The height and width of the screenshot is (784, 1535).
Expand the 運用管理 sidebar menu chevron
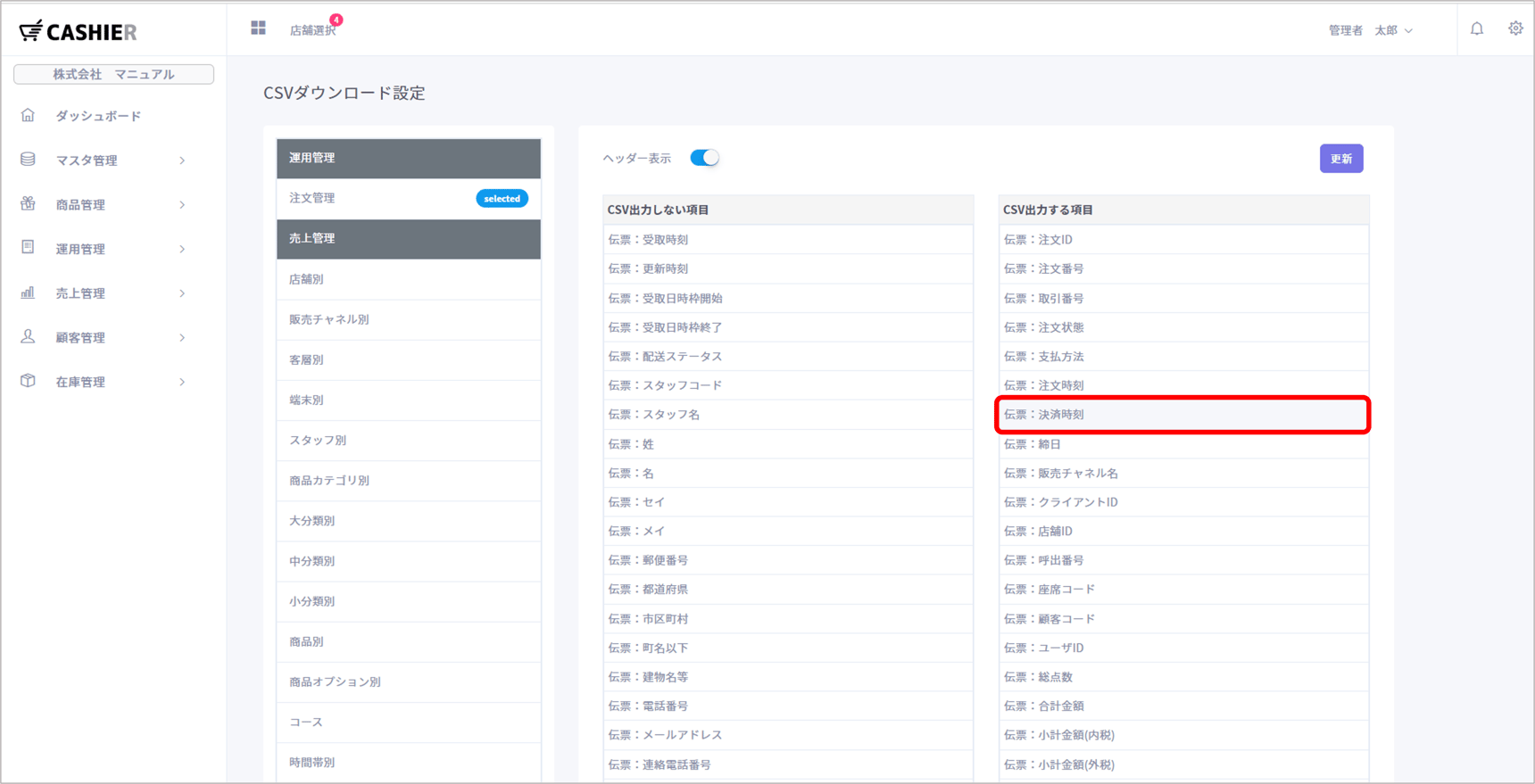pyautogui.click(x=182, y=249)
